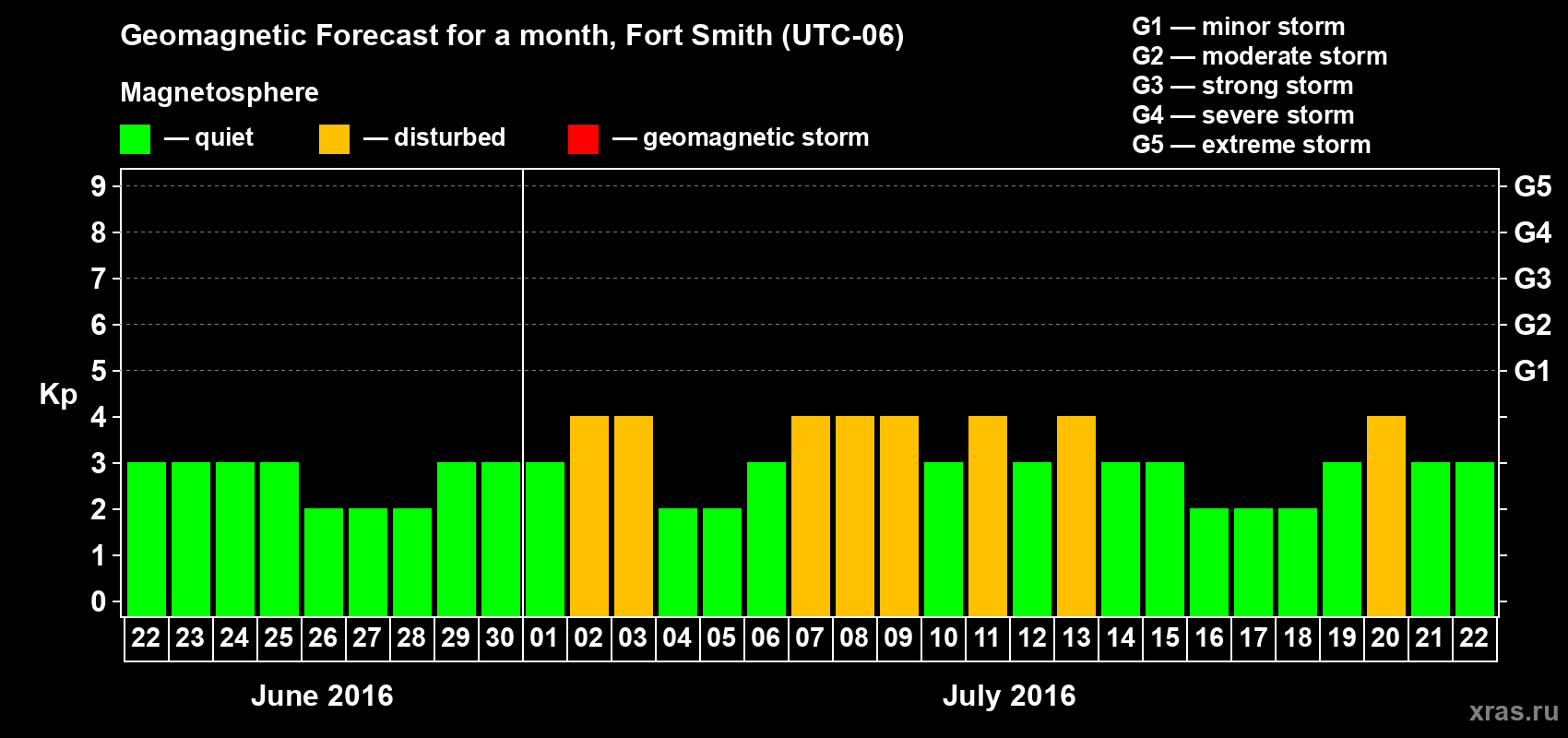Click the quiet legend label
1568x738 pixels.
pos(224,138)
